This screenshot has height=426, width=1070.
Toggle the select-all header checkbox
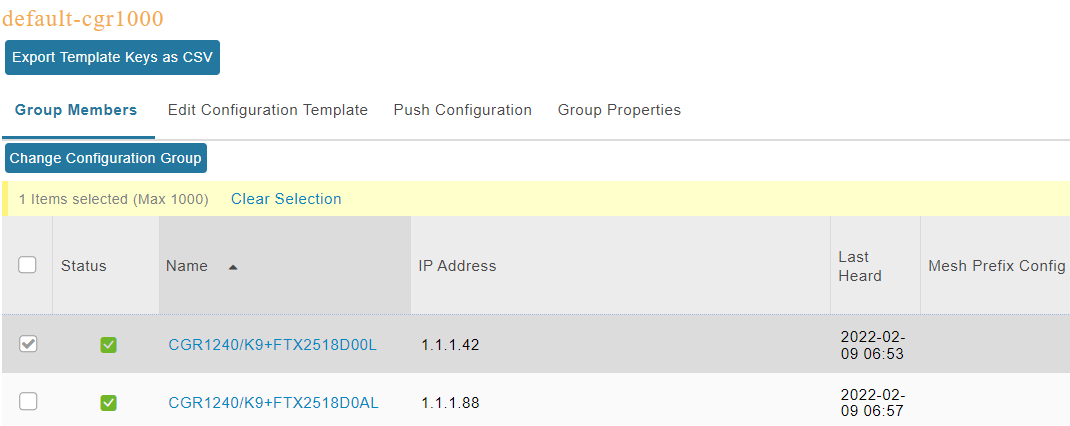coord(27,265)
